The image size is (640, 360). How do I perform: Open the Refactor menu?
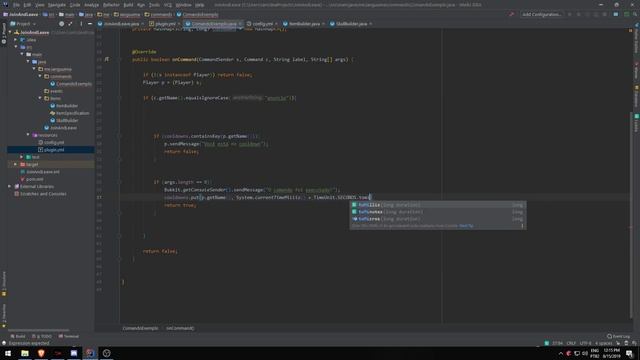click(x=111, y=5)
